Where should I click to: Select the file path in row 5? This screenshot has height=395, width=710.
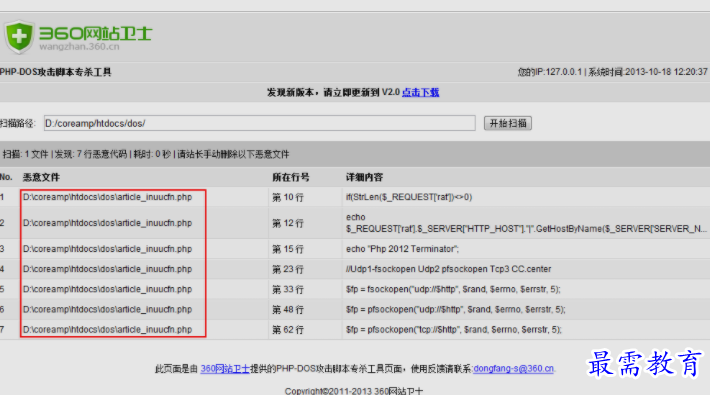(108, 289)
